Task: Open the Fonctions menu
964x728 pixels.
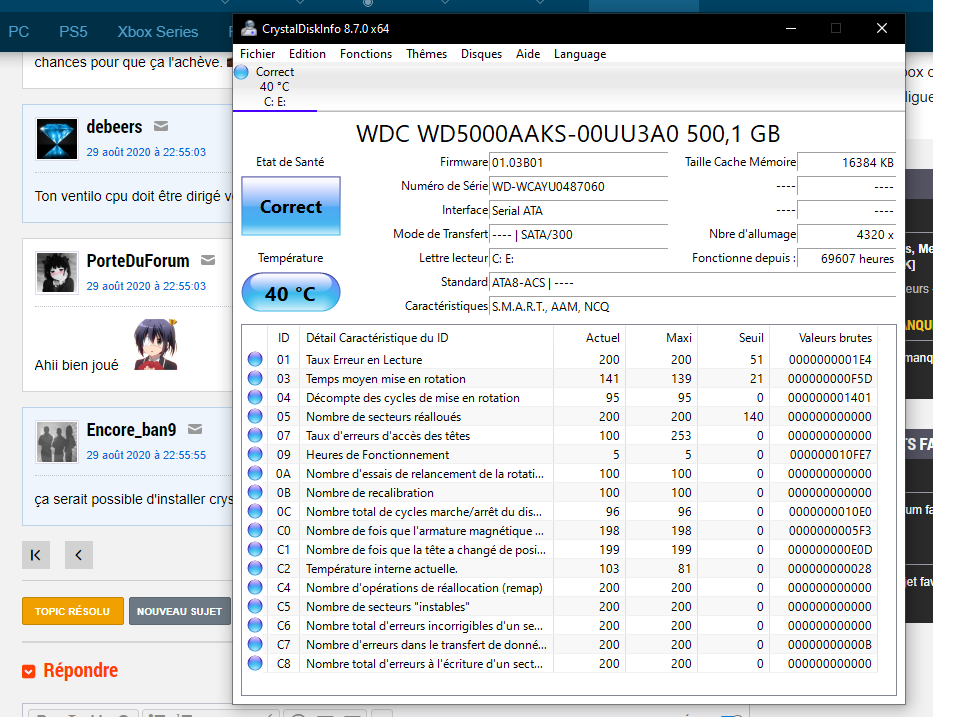Action: (366, 54)
